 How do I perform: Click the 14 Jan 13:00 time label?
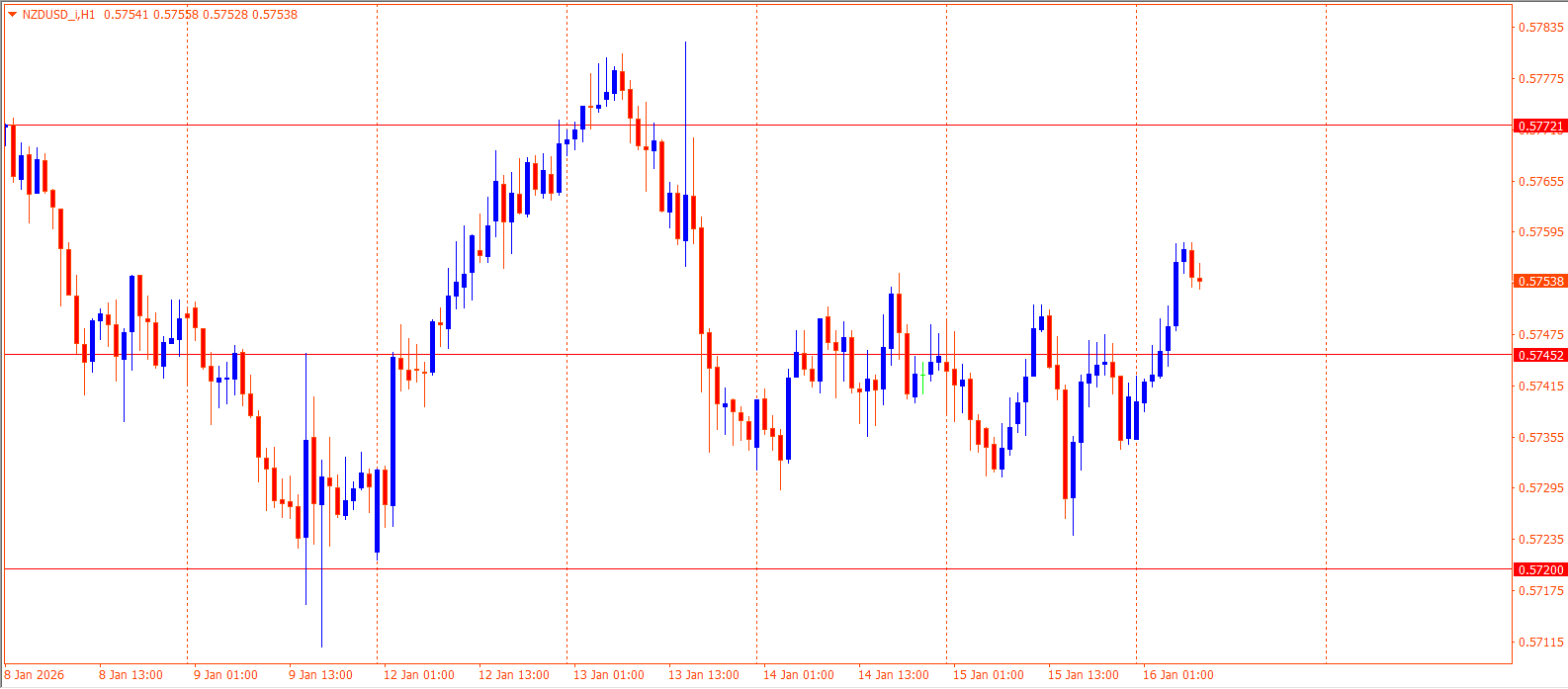point(894,675)
